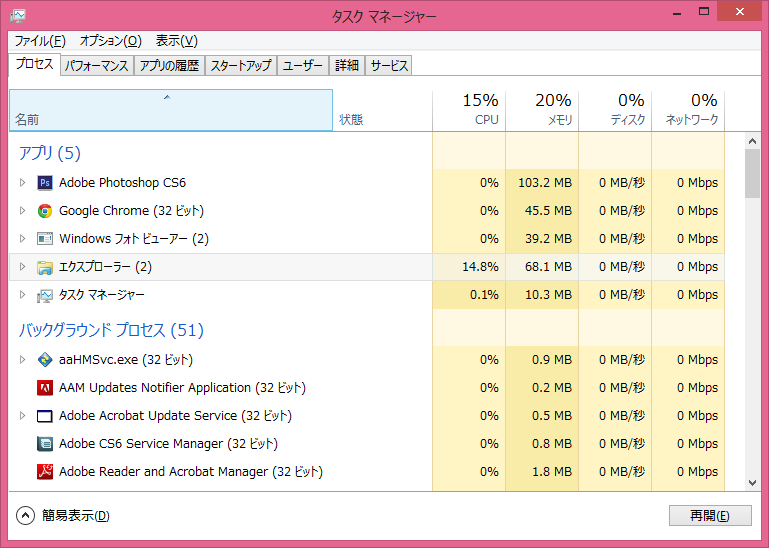The width and height of the screenshot is (769, 548).
Task: Click the Adobe Acrobat Update Service icon
Action: pyautogui.click(x=45, y=416)
